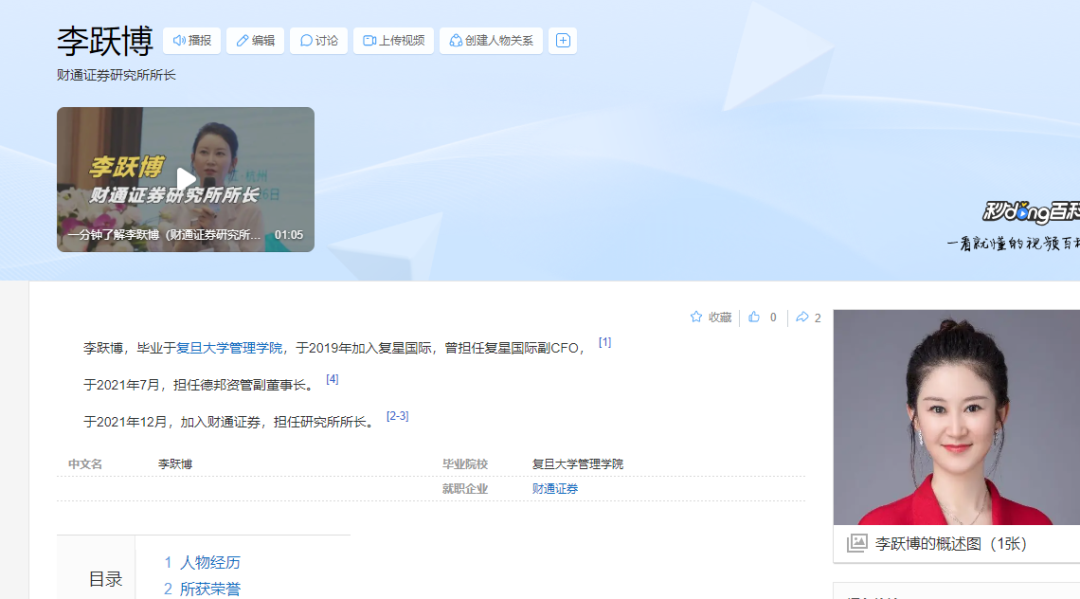The height and width of the screenshot is (599, 1080).
Task: Click the 中文名 value 李跃博
Action: [x=175, y=464]
